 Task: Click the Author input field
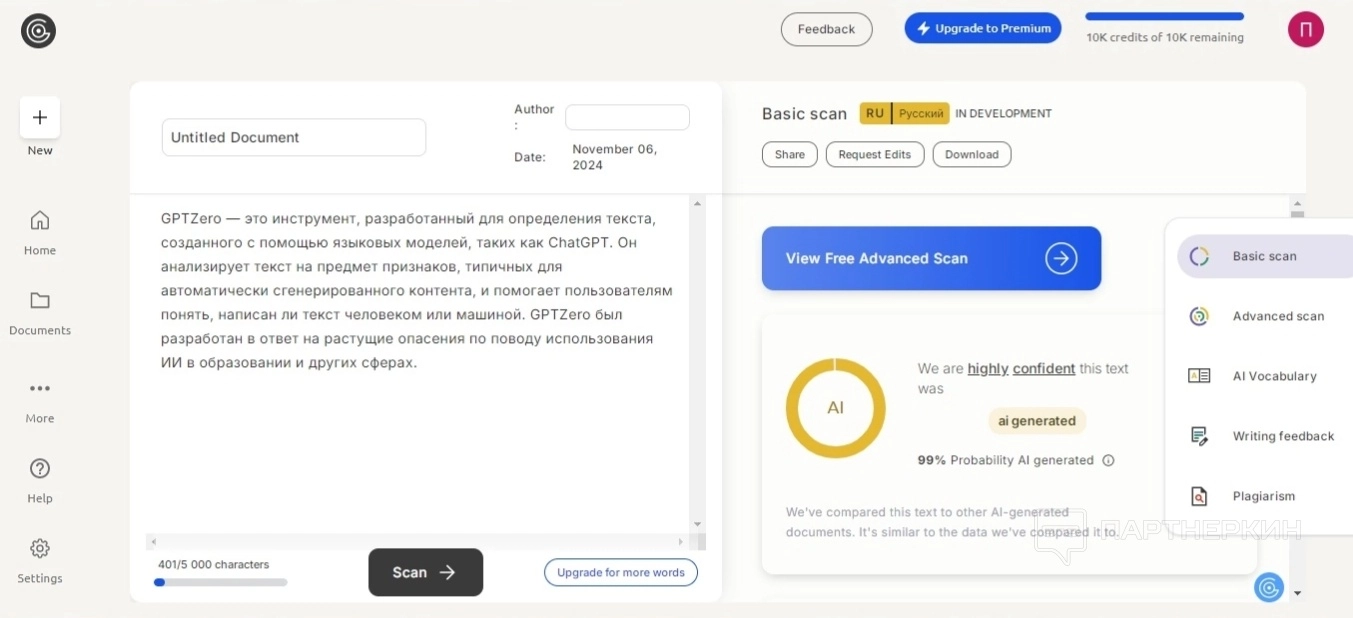point(627,117)
